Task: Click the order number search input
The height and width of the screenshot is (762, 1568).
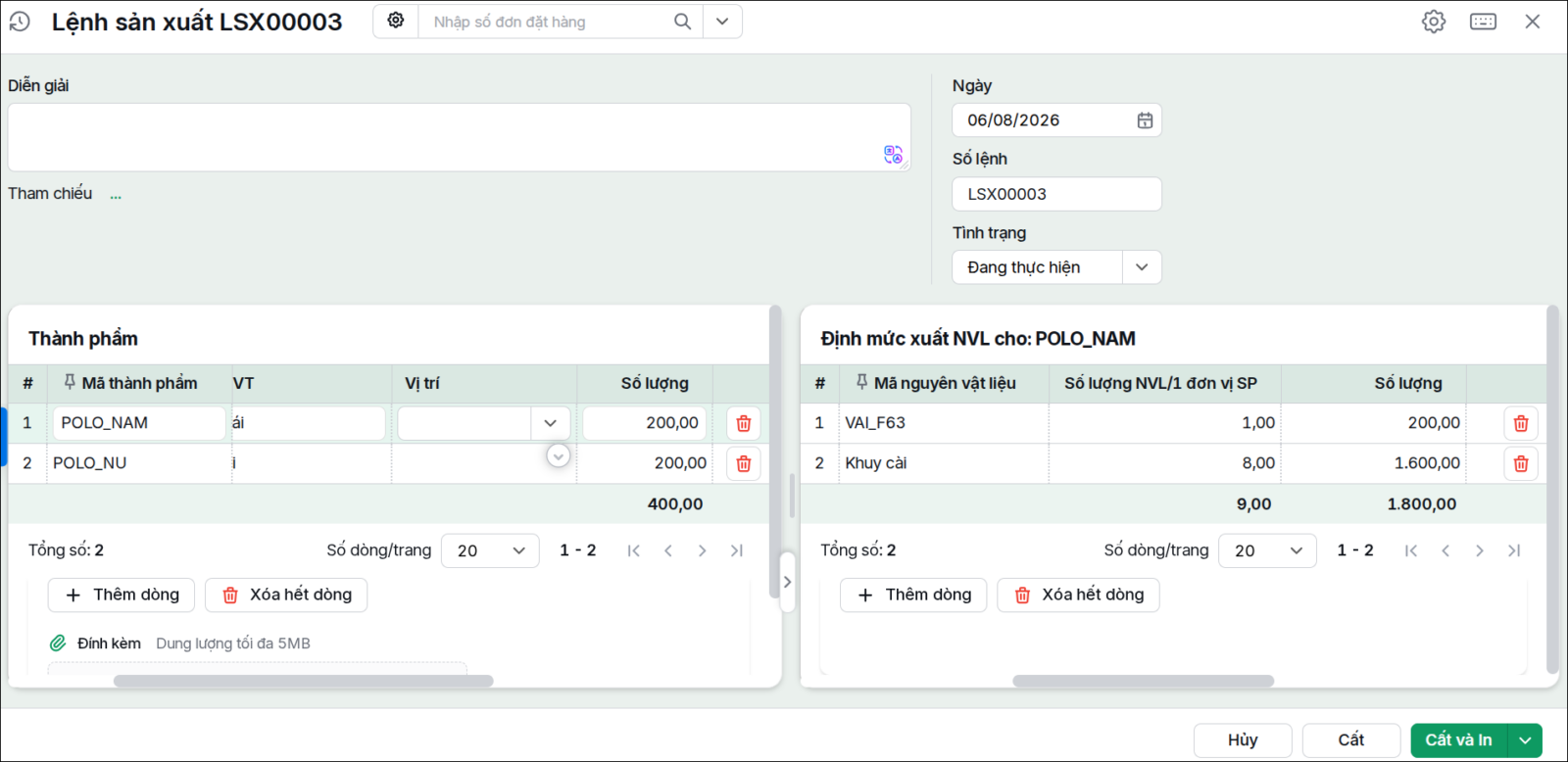Action: click(545, 22)
